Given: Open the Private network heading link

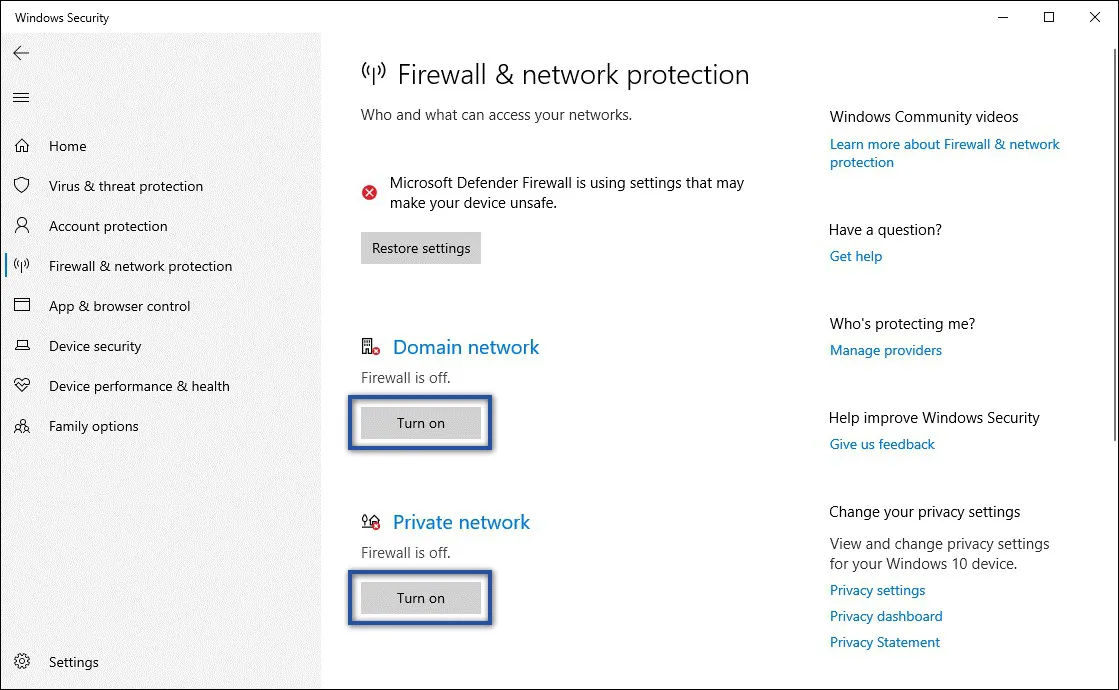Looking at the screenshot, I should [461, 522].
